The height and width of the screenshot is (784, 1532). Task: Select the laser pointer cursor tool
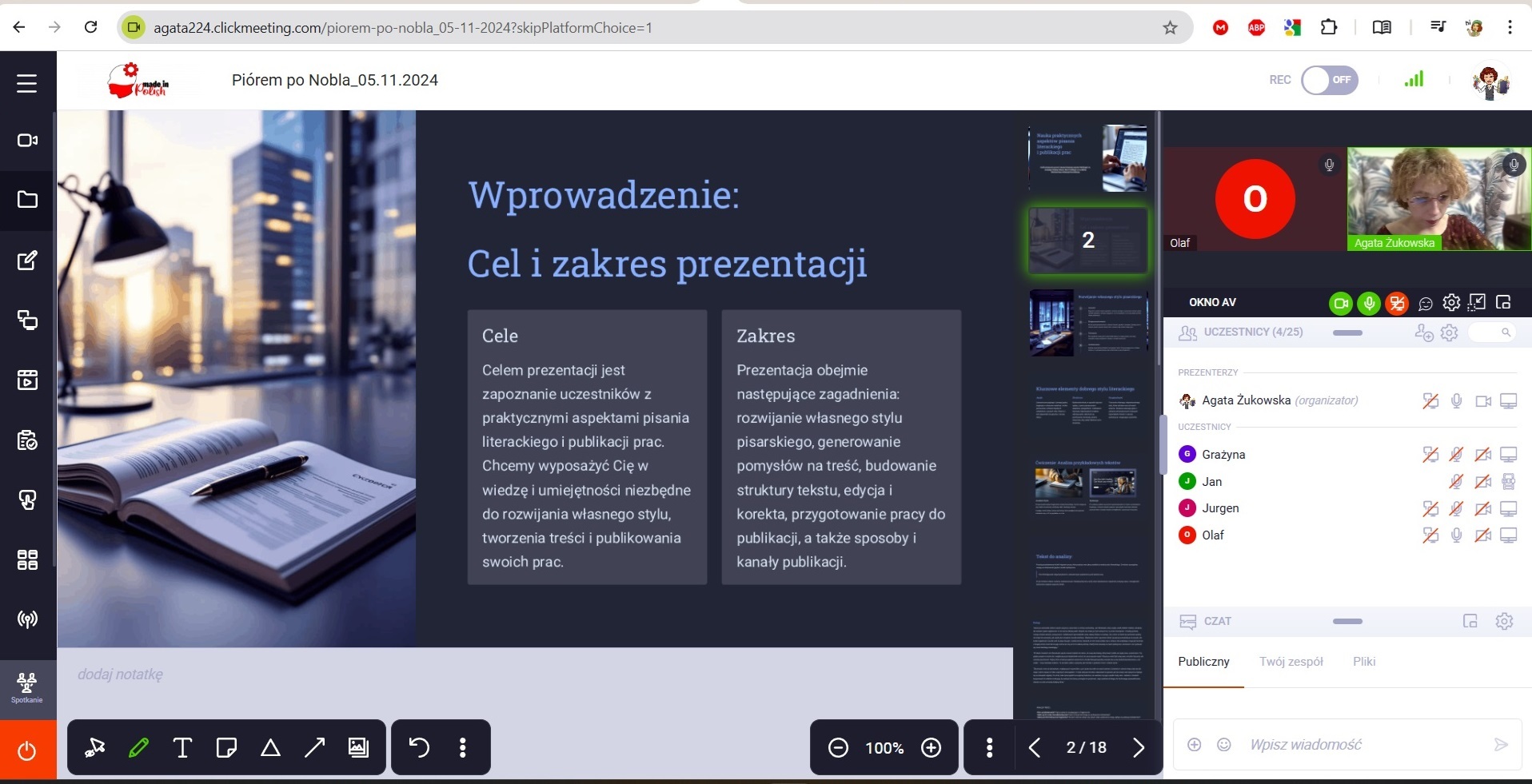point(95,748)
